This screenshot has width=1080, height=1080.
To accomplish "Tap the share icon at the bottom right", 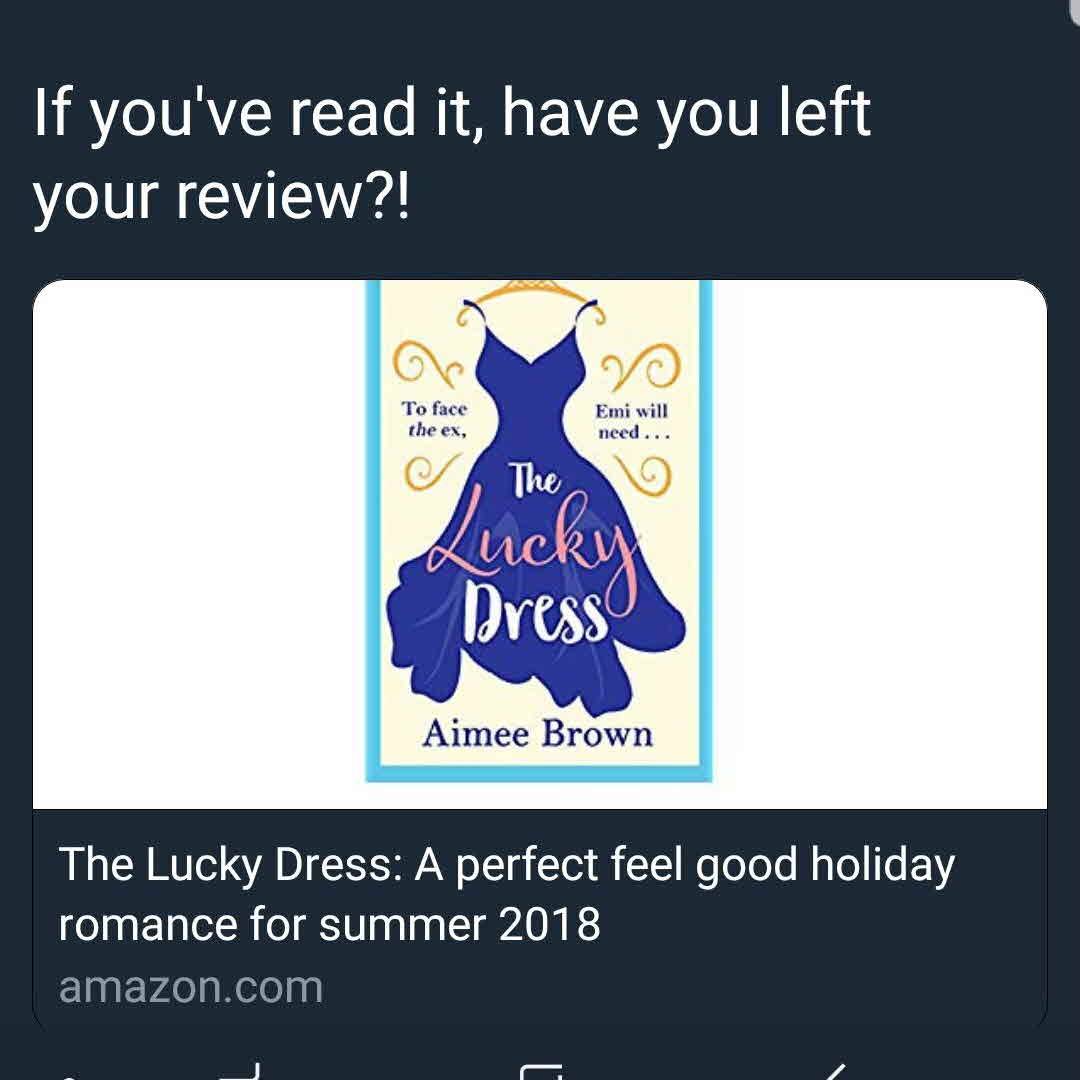I will click(833, 1072).
